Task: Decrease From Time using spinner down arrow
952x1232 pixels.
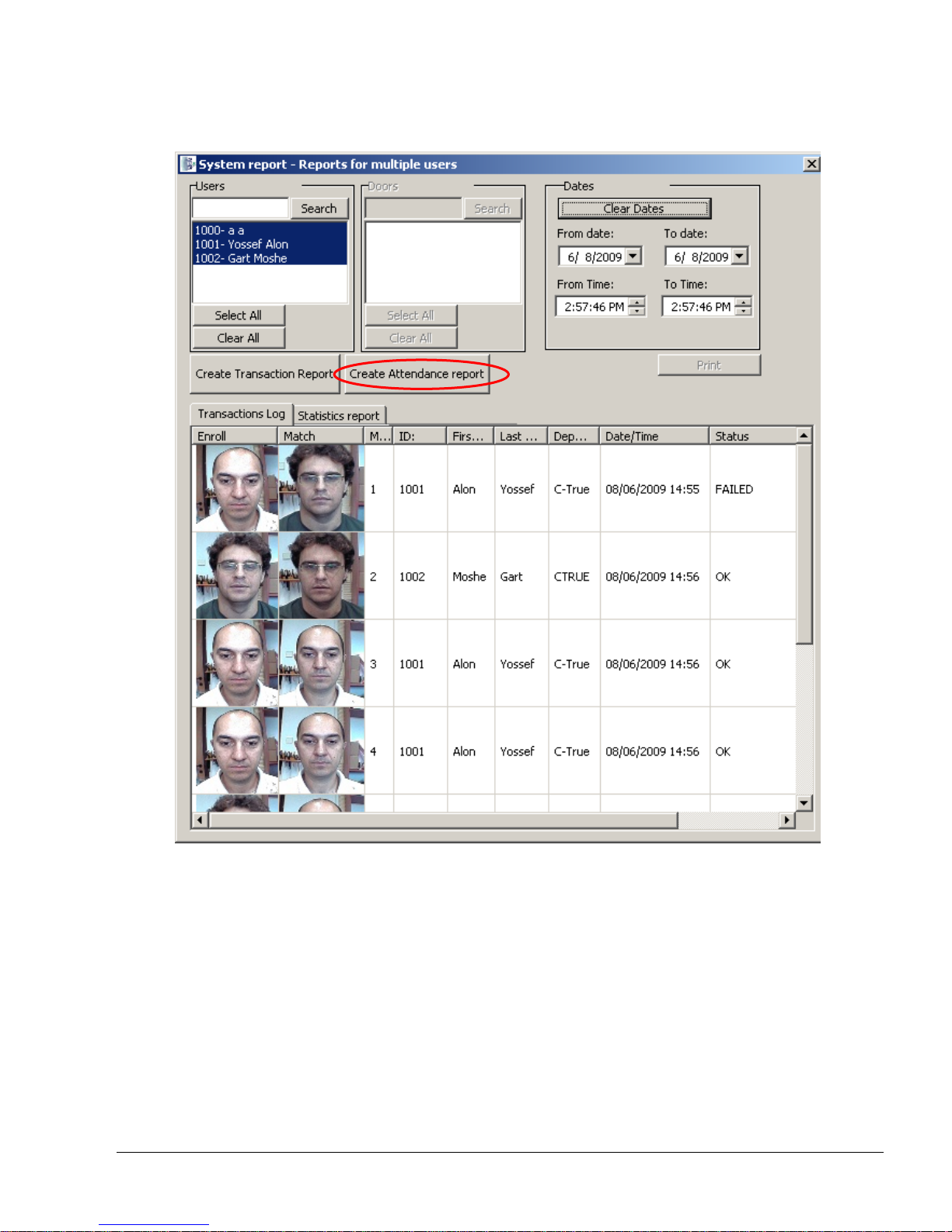Action: click(637, 311)
